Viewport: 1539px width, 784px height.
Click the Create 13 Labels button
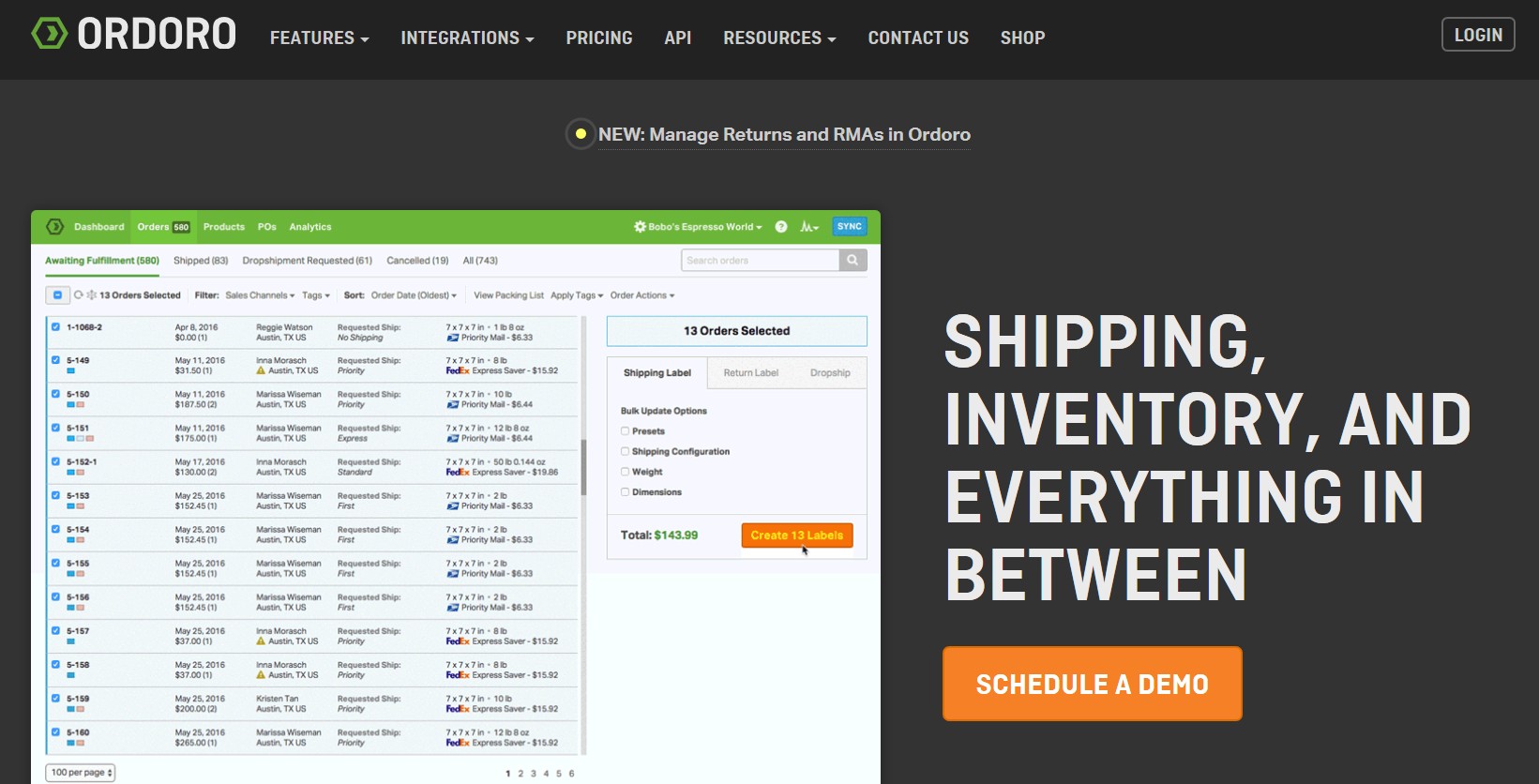pos(797,535)
